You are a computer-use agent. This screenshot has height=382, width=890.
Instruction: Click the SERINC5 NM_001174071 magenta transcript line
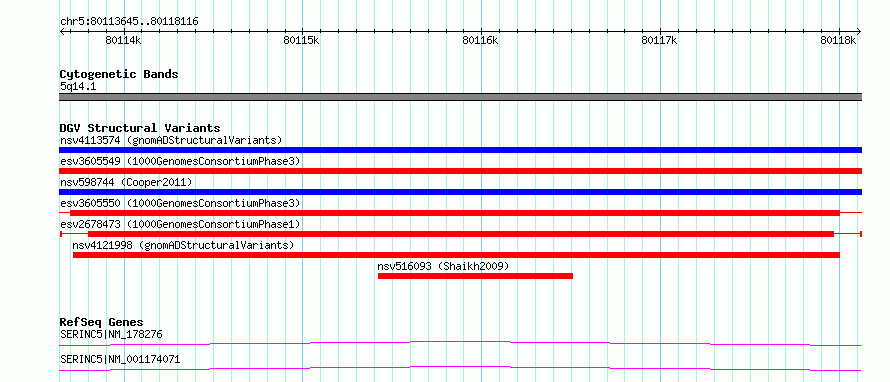pyautogui.click(x=460, y=368)
